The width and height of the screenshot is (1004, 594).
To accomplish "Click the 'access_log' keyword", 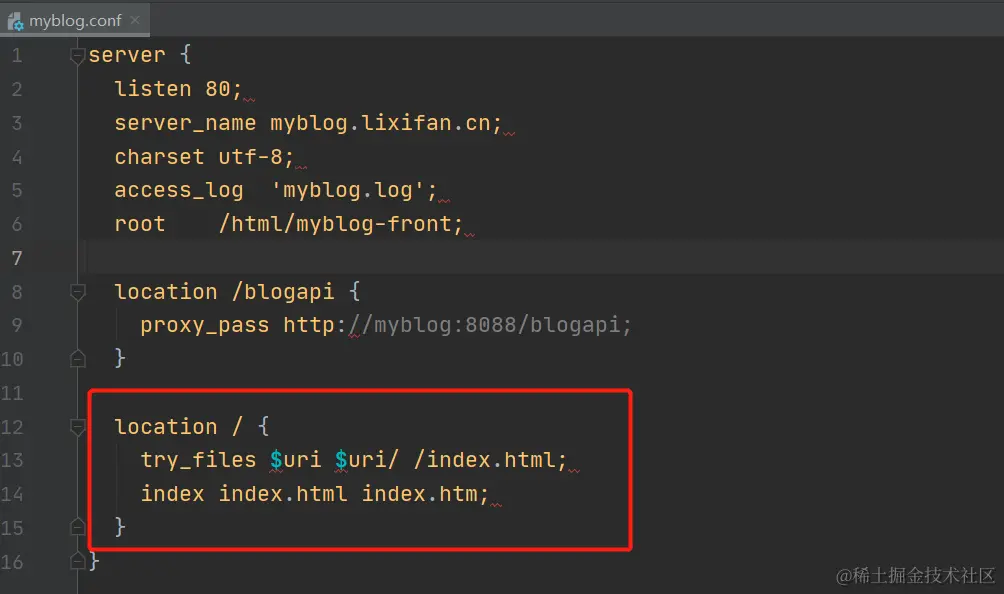I will click(179, 190).
